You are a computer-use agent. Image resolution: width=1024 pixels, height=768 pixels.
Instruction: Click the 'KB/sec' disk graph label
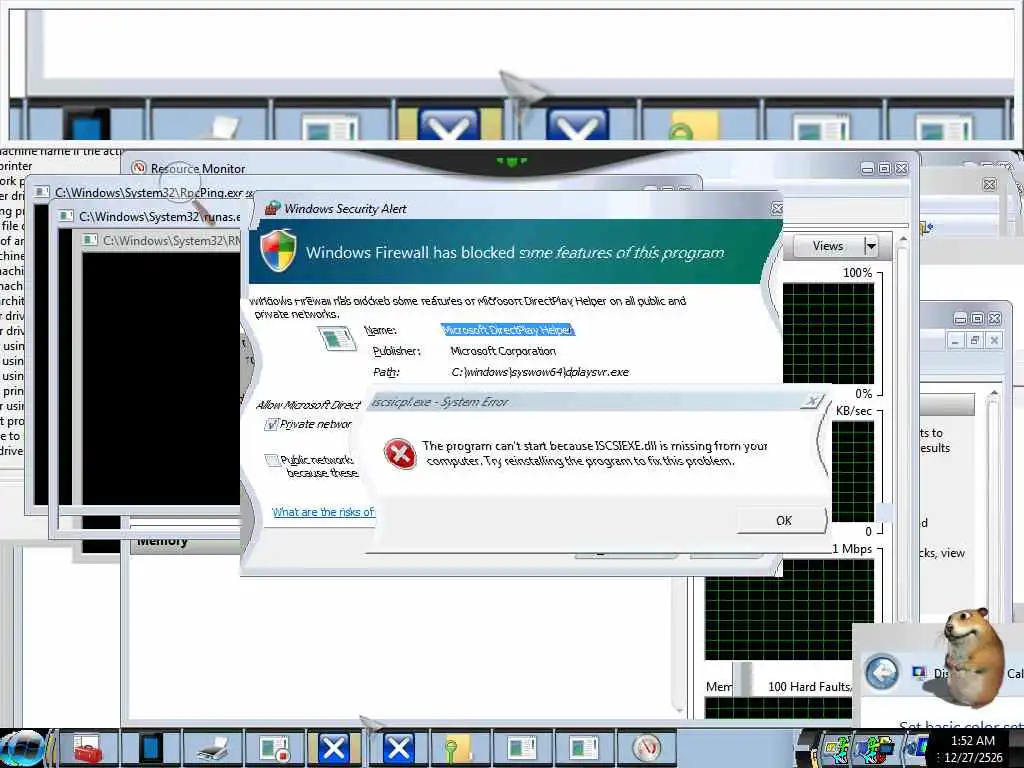(854, 411)
